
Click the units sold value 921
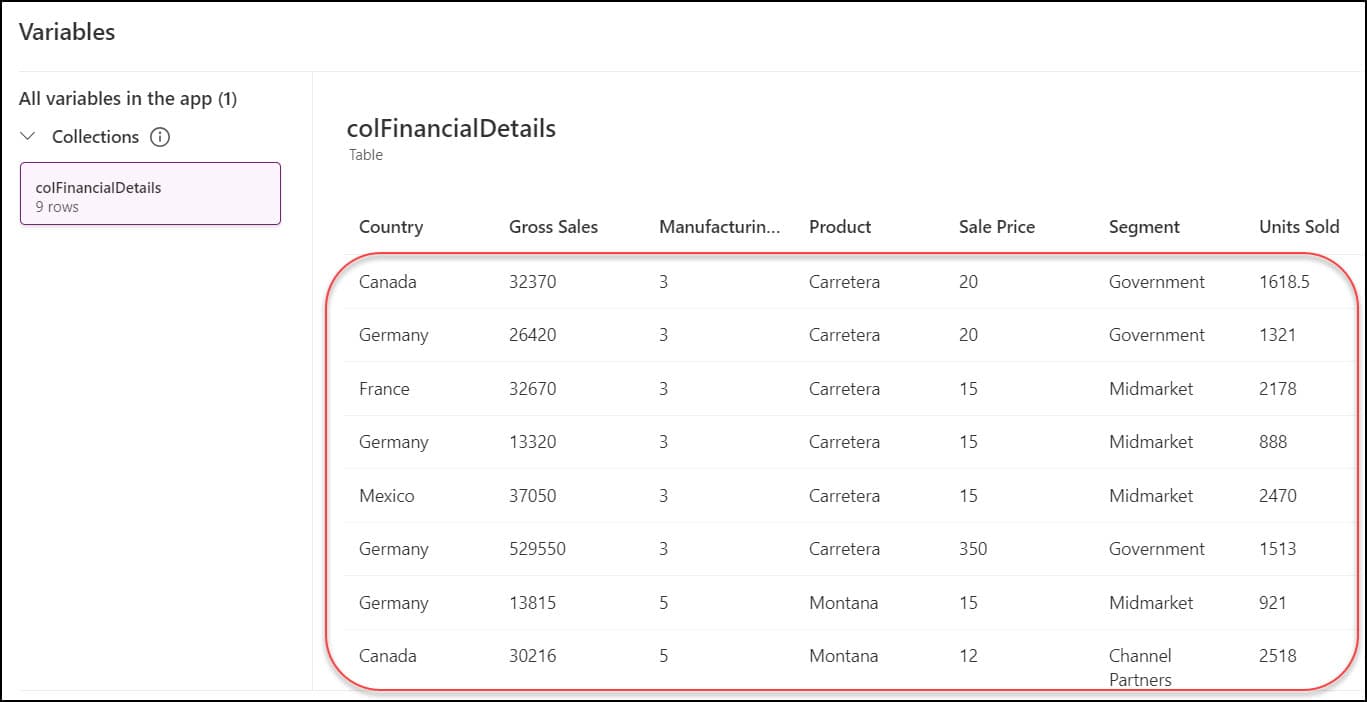1273,603
